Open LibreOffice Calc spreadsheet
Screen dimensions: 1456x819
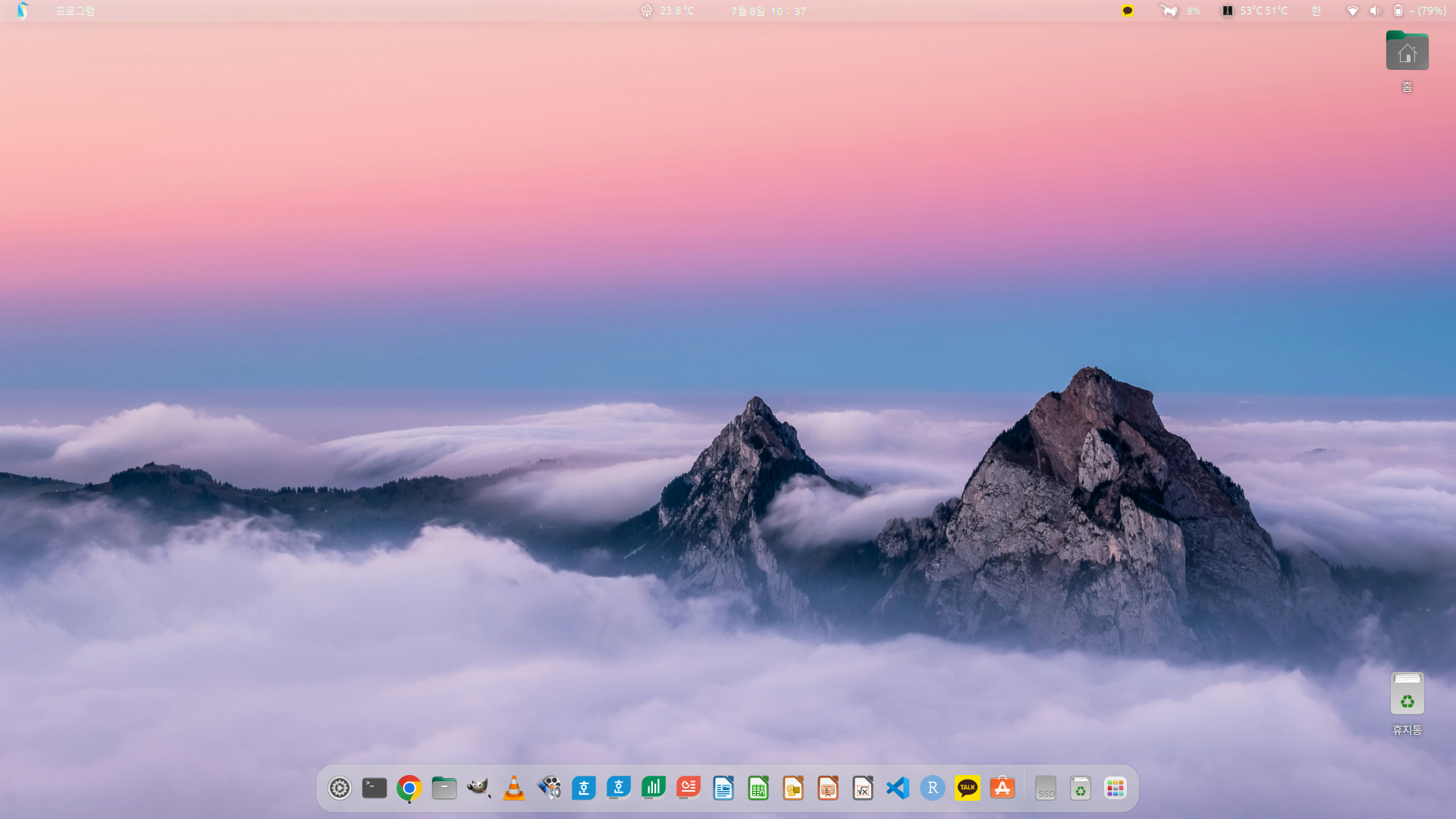click(758, 789)
